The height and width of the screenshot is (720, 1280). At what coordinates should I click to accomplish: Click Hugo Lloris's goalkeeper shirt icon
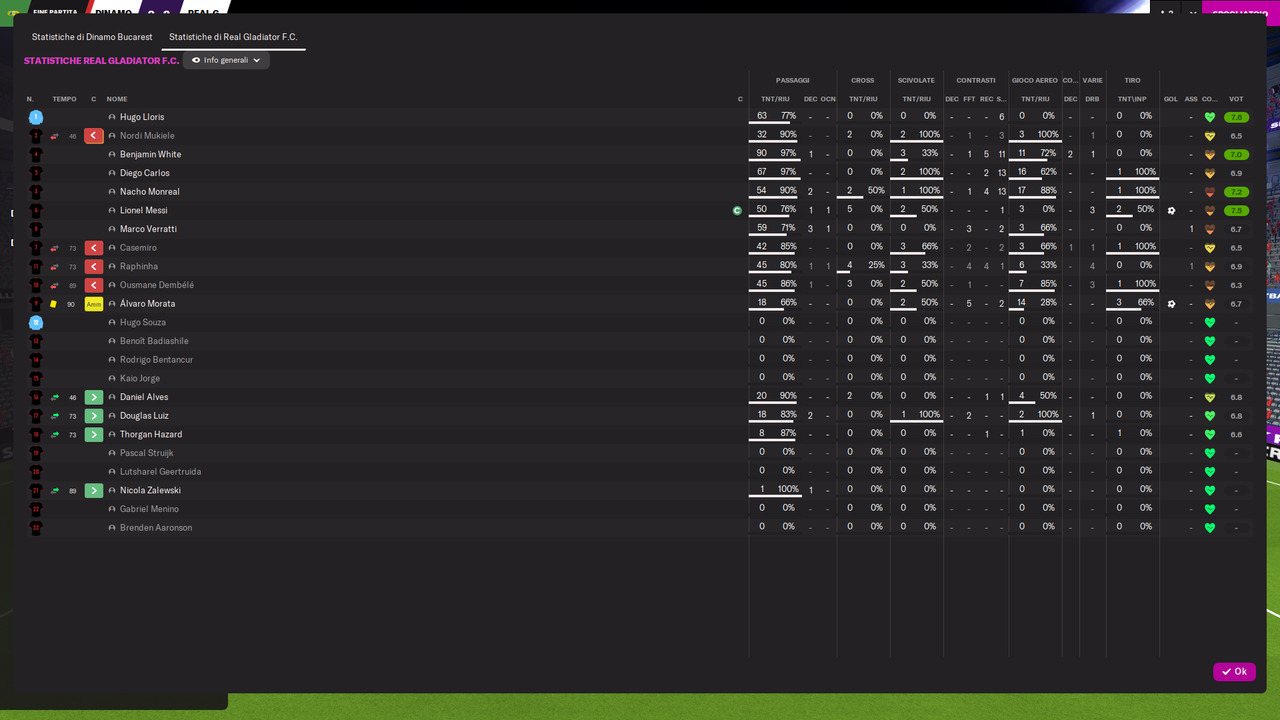[x=36, y=117]
